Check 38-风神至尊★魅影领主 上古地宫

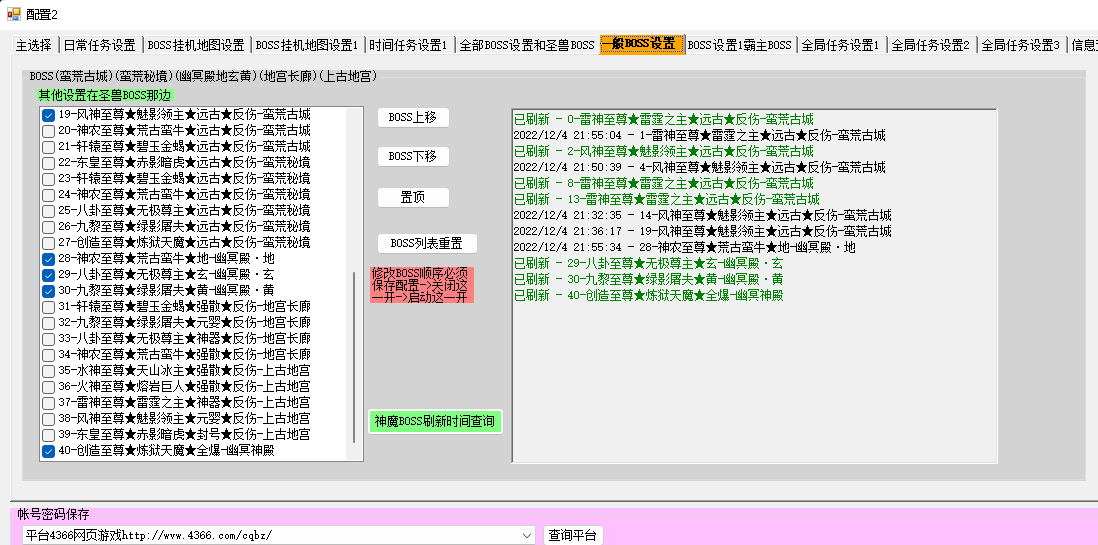click(48, 420)
